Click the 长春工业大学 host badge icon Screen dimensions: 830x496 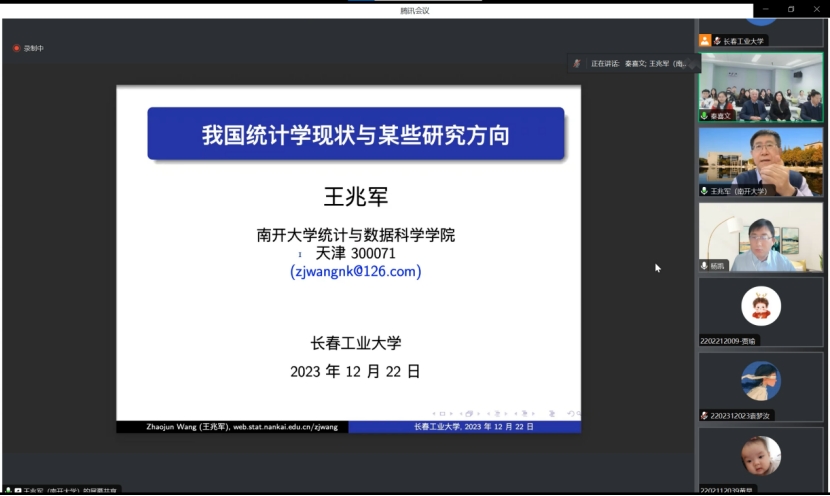pos(705,41)
